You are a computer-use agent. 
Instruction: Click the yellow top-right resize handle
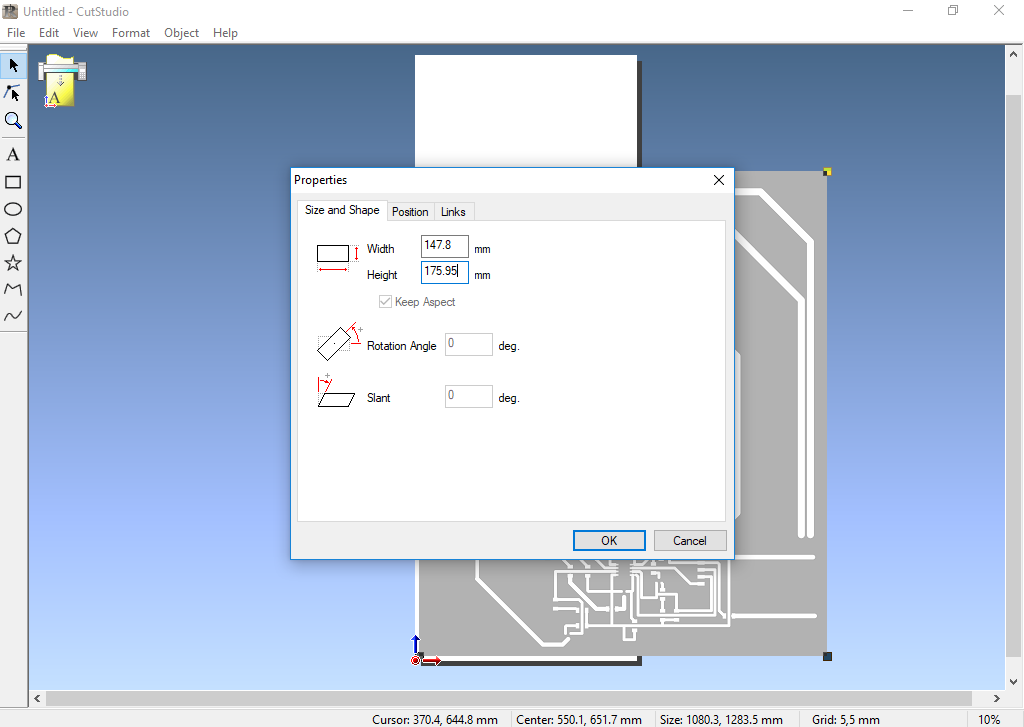coord(827,172)
